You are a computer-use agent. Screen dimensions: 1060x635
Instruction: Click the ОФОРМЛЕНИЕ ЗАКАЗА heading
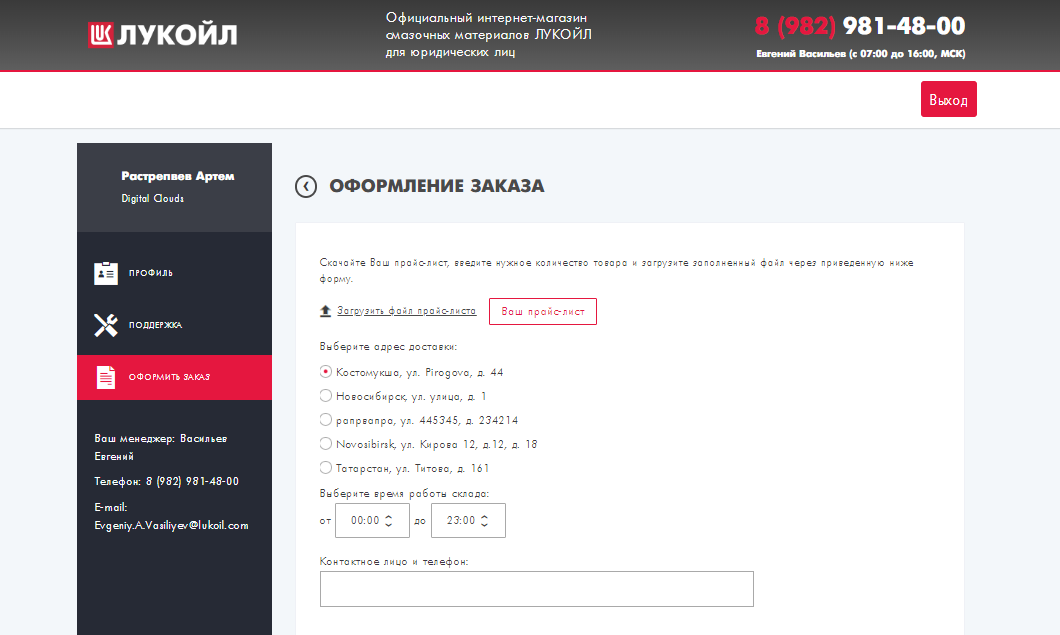(x=437, y=186)
